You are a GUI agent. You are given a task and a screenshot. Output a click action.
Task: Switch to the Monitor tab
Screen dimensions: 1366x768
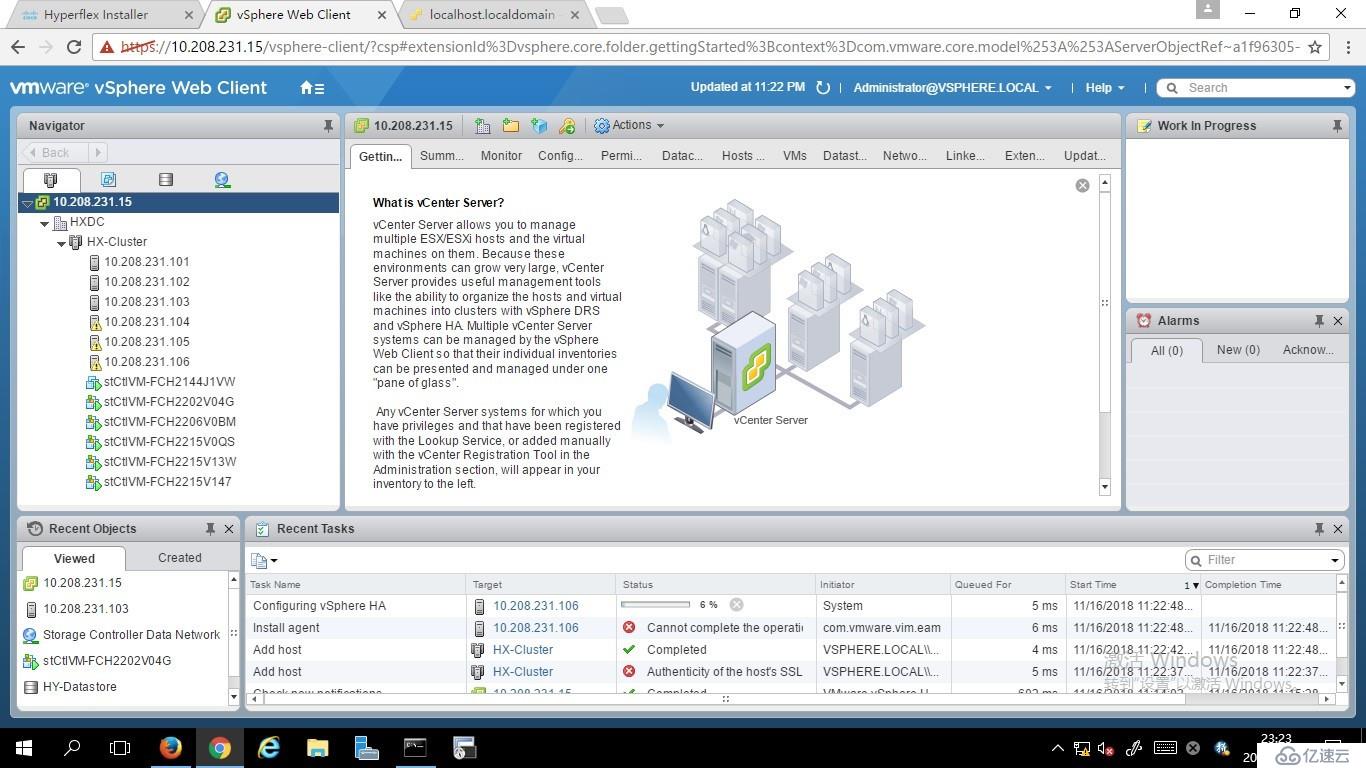tap(501, 156)
